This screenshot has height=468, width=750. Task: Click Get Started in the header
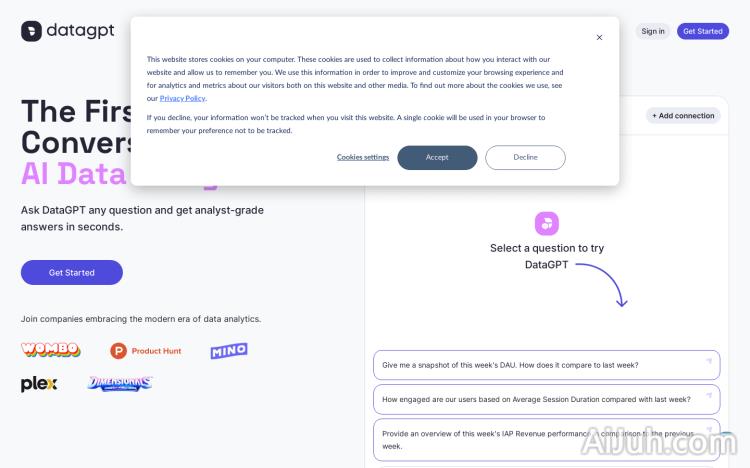[703, 31]
